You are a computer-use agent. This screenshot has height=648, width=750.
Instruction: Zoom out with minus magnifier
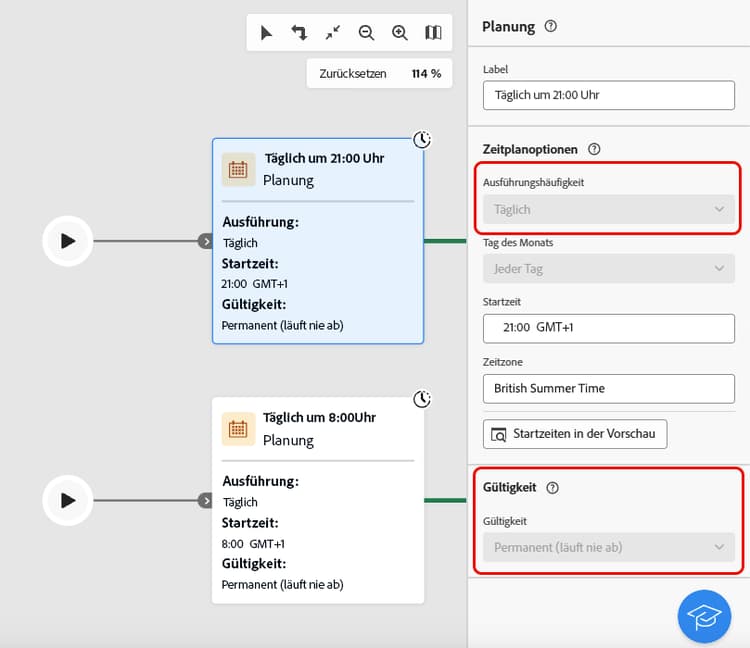(366, 33)
